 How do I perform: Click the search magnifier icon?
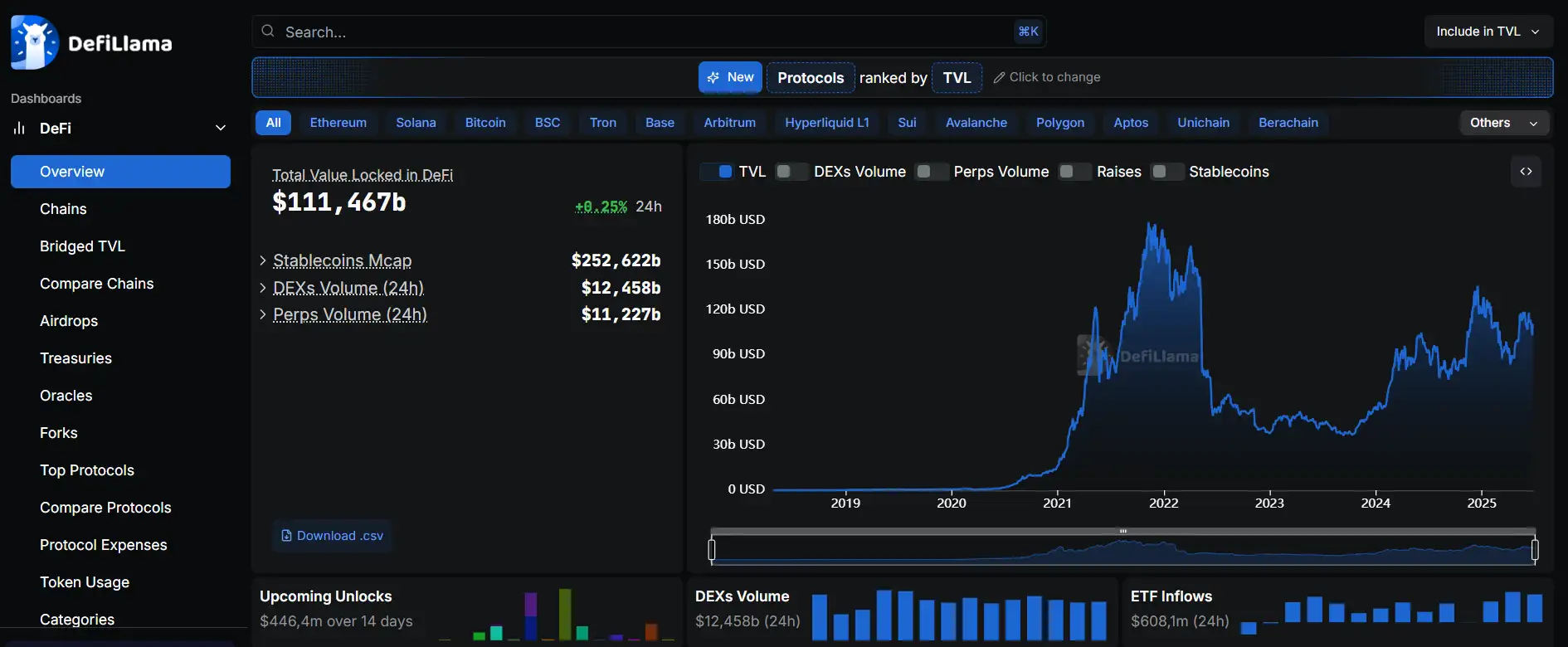(268, 32)
